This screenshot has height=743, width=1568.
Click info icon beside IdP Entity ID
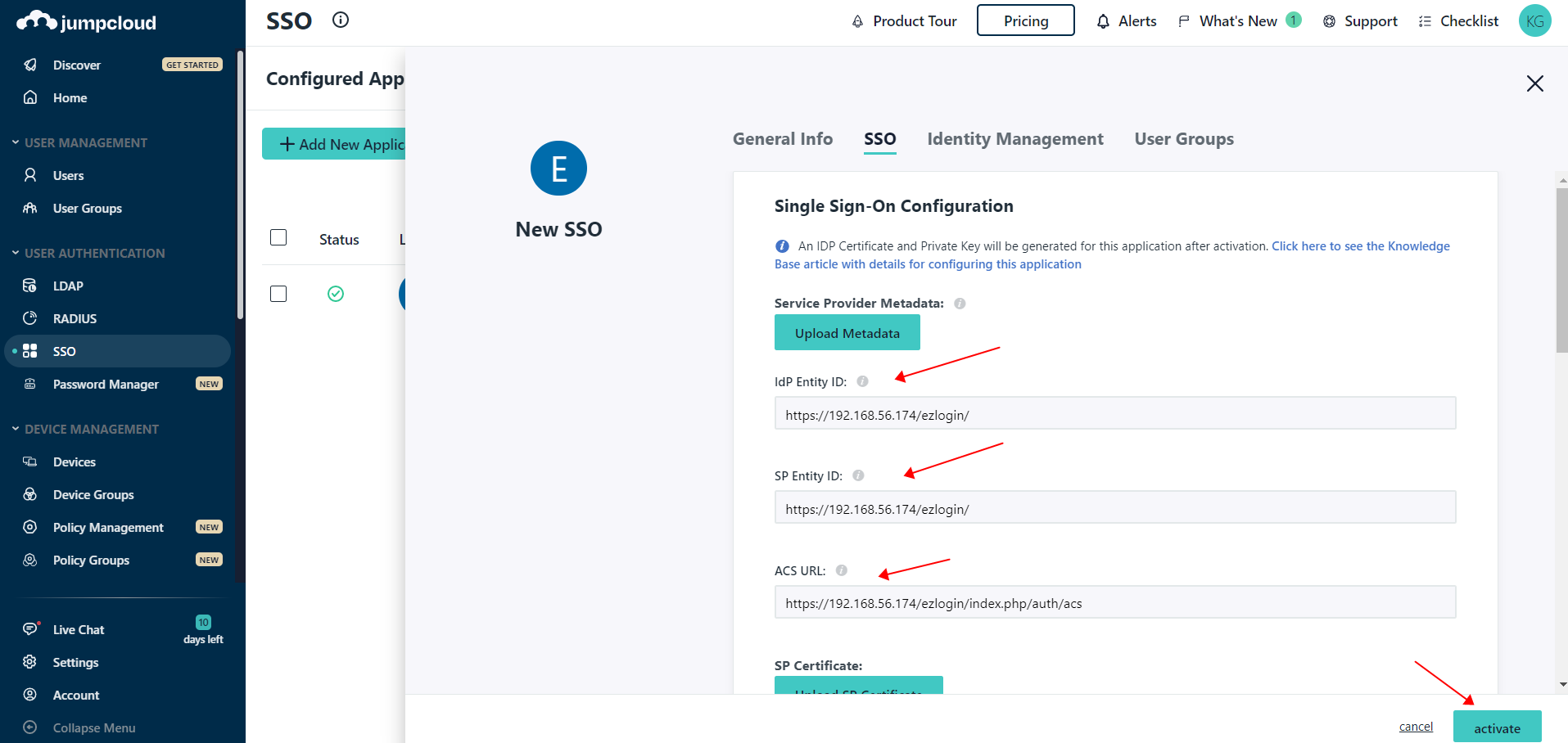tap(863, 381)
